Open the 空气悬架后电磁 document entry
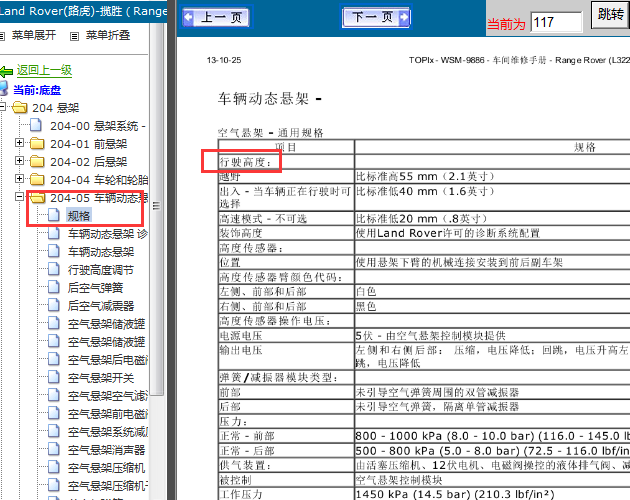This screenshot has width=630, height=500. [x=107, y=360]
